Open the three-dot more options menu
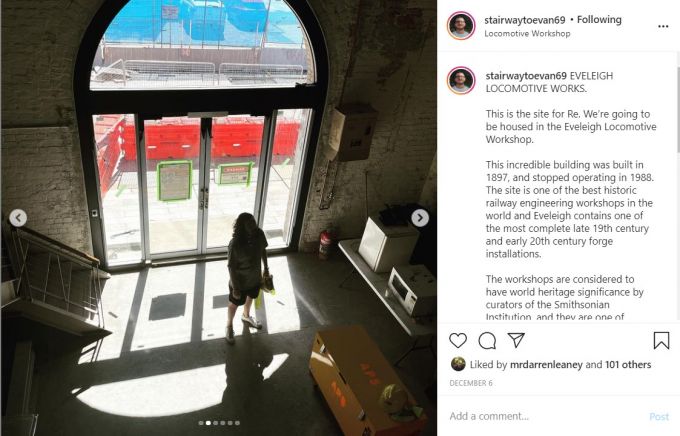This screenshot has width=680, height=436. (x=663, y=26)
